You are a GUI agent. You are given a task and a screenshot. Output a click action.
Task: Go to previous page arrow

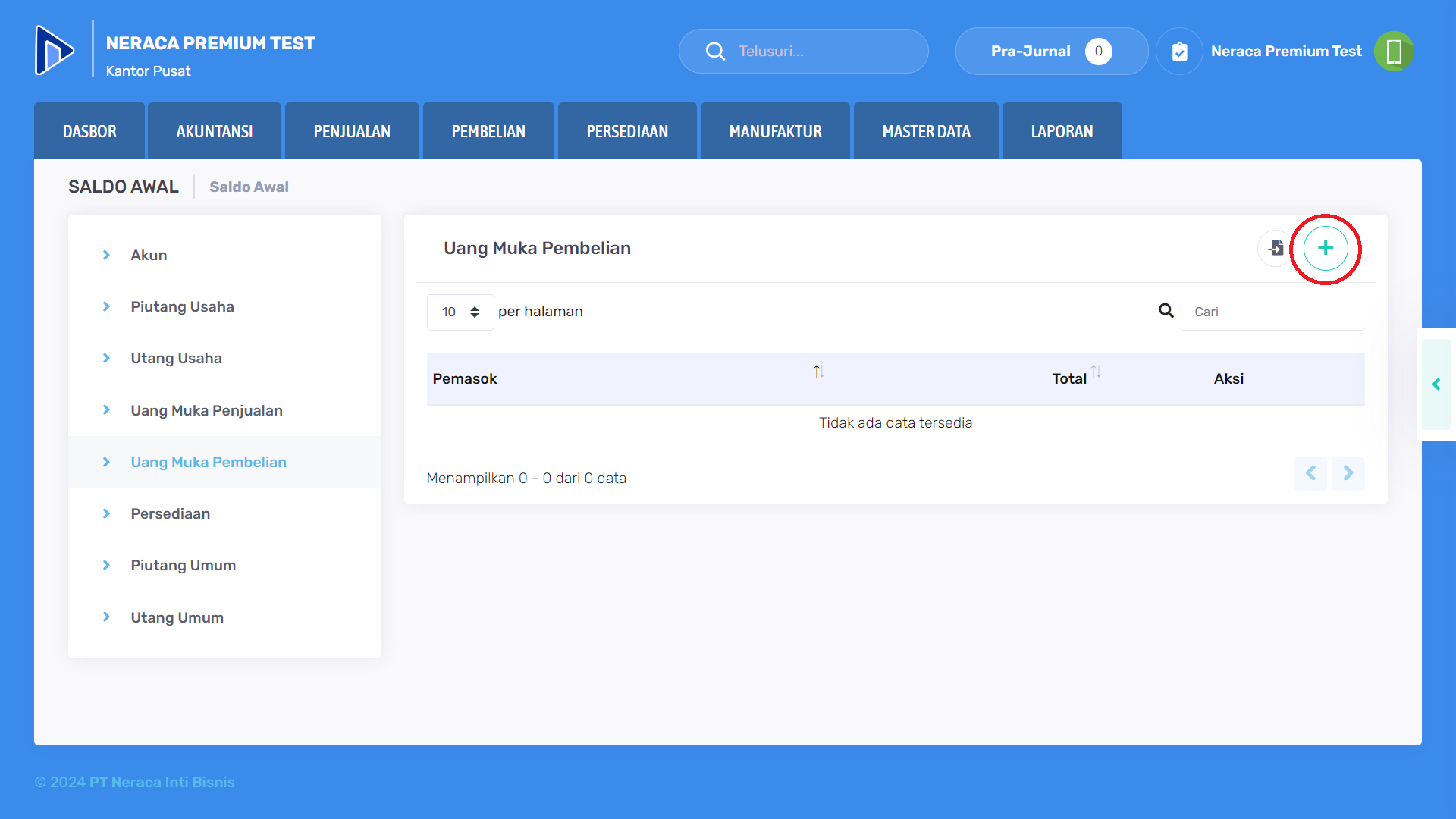pos(1310,473)
